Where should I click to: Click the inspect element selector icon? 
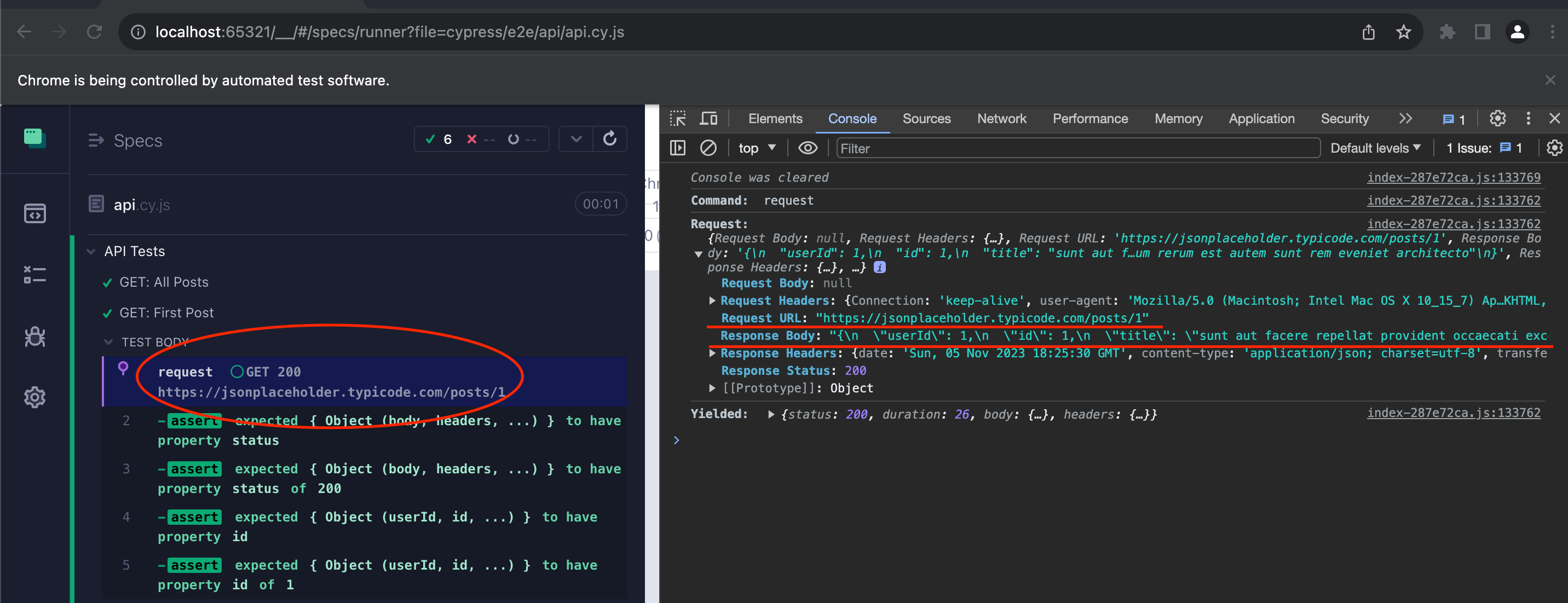click(x=677, y=119)
